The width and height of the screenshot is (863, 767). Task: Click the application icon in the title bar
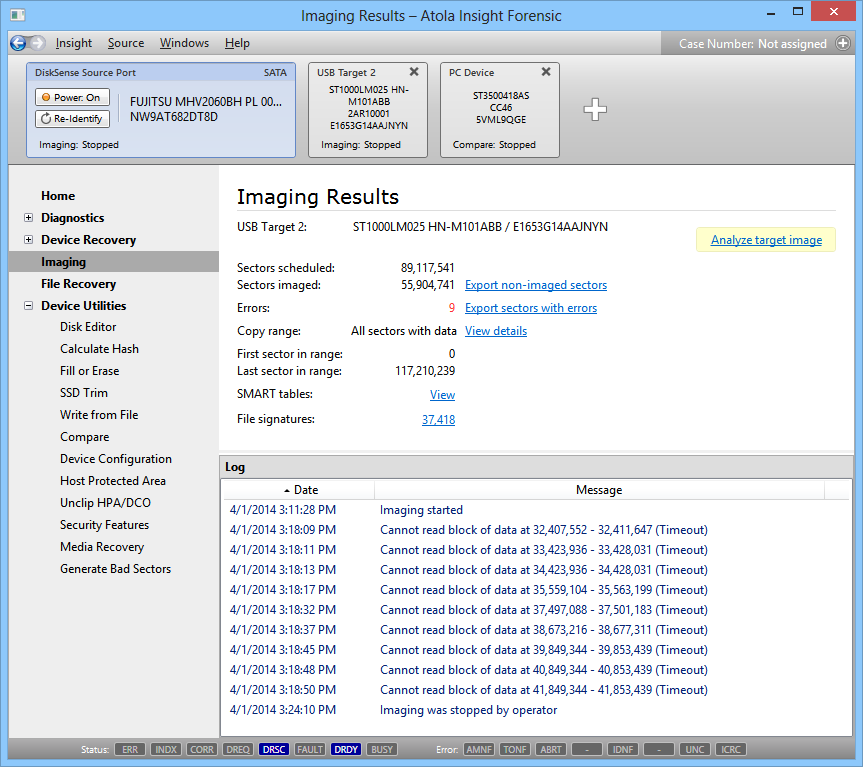18,15
